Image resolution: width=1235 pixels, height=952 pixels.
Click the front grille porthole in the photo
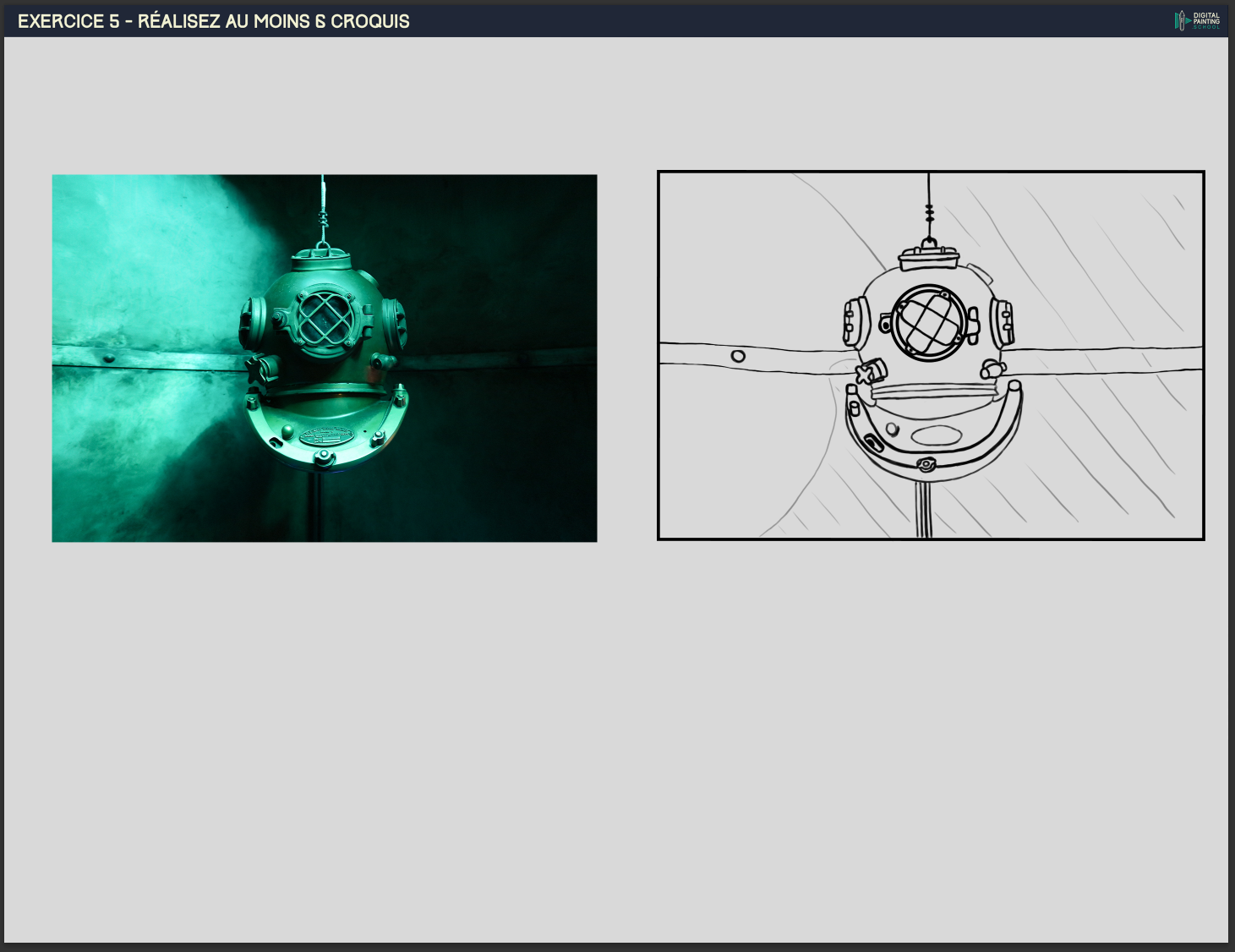coord(324,320)
